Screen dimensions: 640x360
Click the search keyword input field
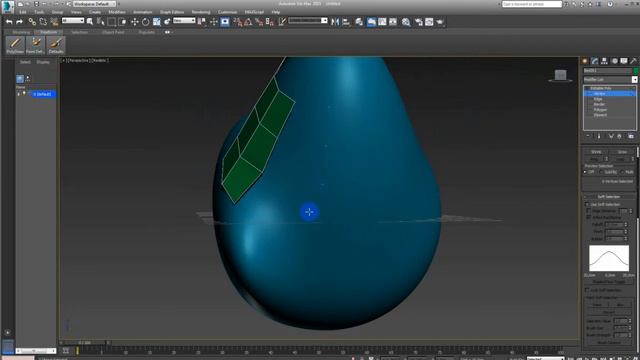pos(532,4)
